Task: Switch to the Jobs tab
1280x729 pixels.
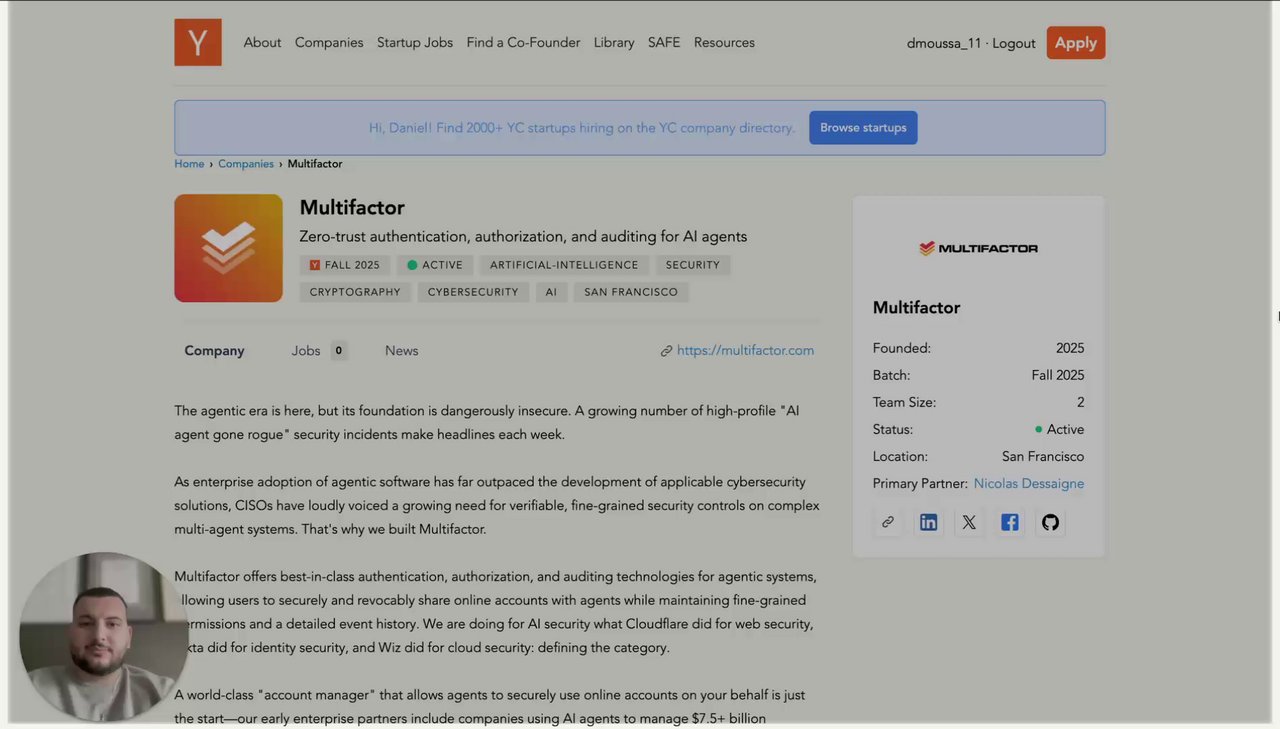Action: point(306,351)
